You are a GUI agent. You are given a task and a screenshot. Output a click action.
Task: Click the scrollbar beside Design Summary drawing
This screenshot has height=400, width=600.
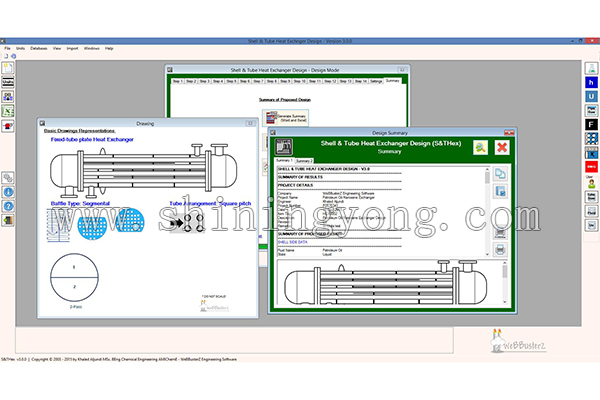coord(505,282)
